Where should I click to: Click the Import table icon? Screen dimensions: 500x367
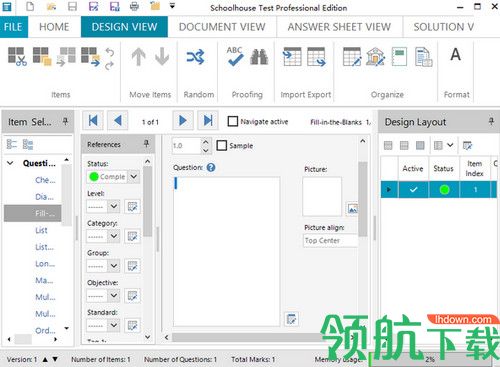click(292, 56)
